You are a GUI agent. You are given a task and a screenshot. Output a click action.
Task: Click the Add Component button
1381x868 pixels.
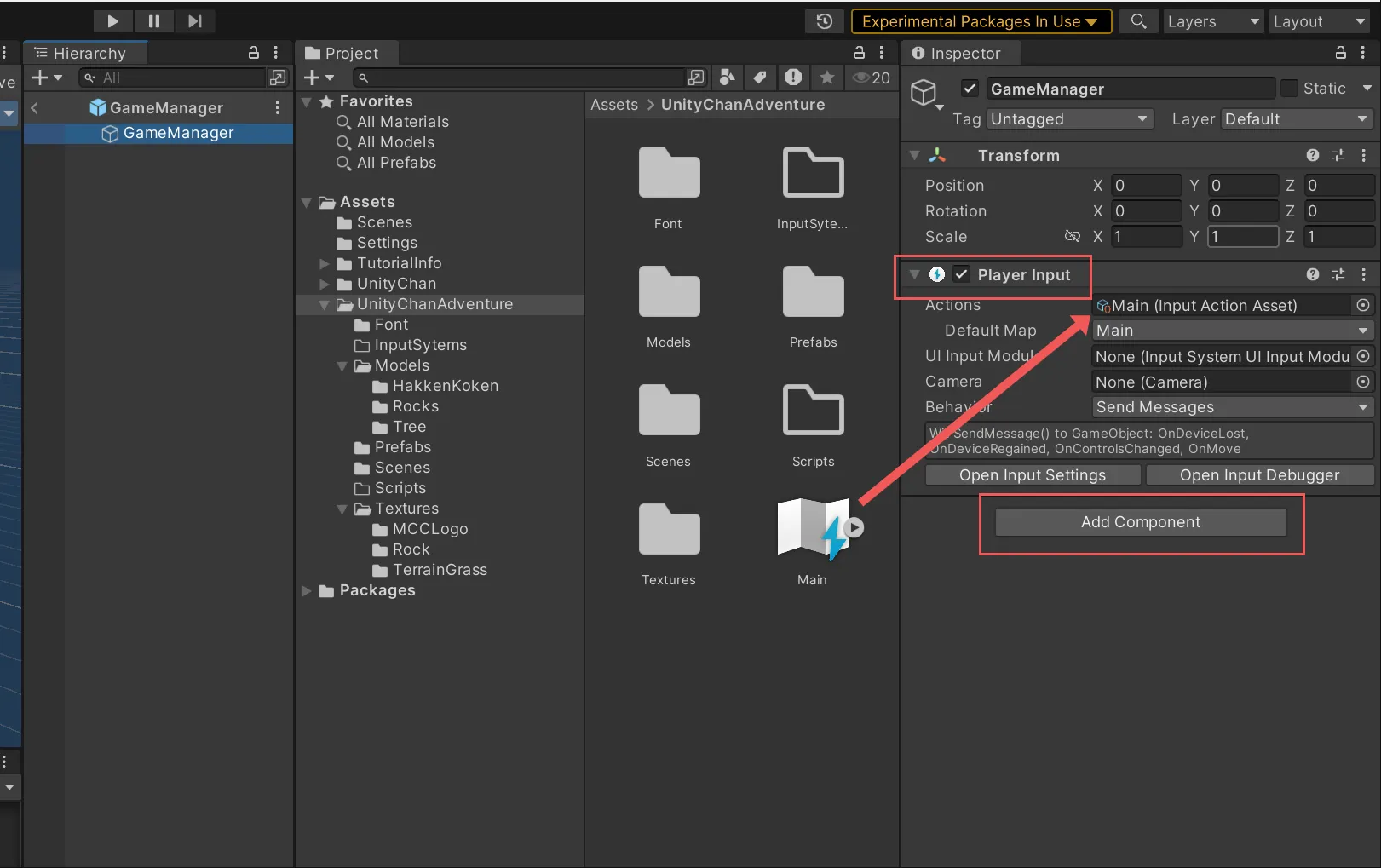[1140, 522]
